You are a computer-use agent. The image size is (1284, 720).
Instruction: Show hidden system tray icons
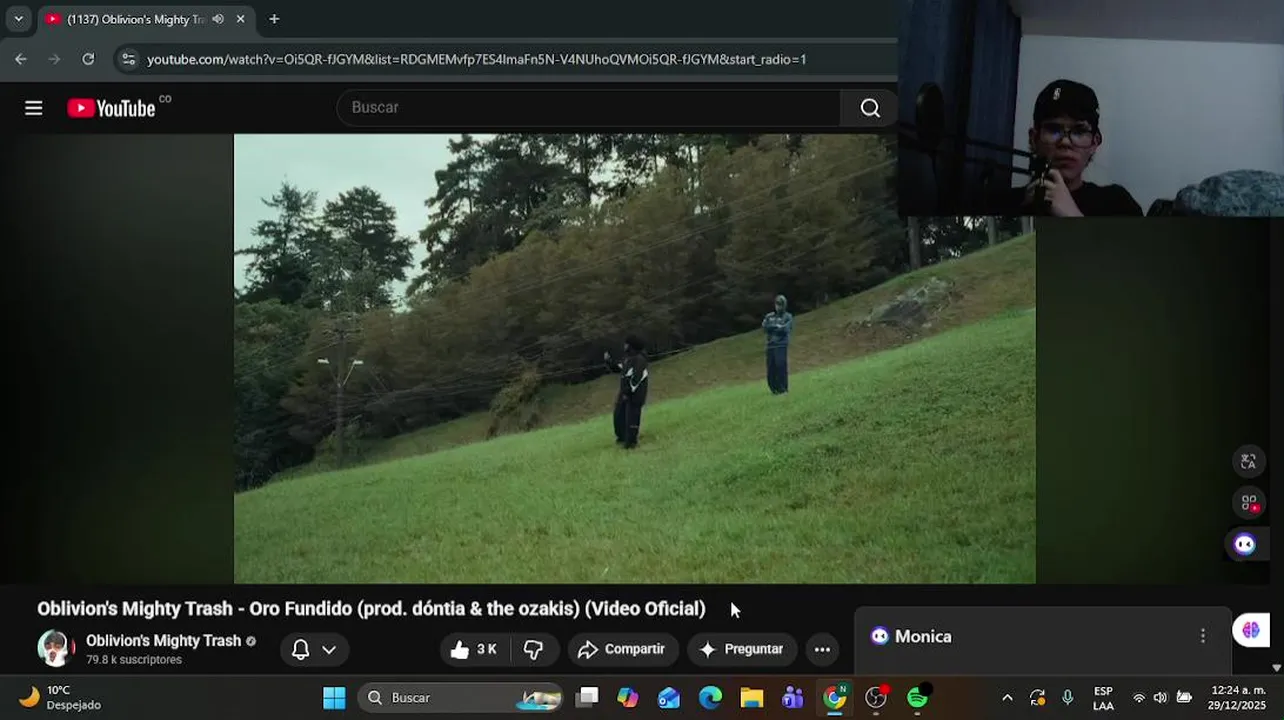click(1007, 698)
